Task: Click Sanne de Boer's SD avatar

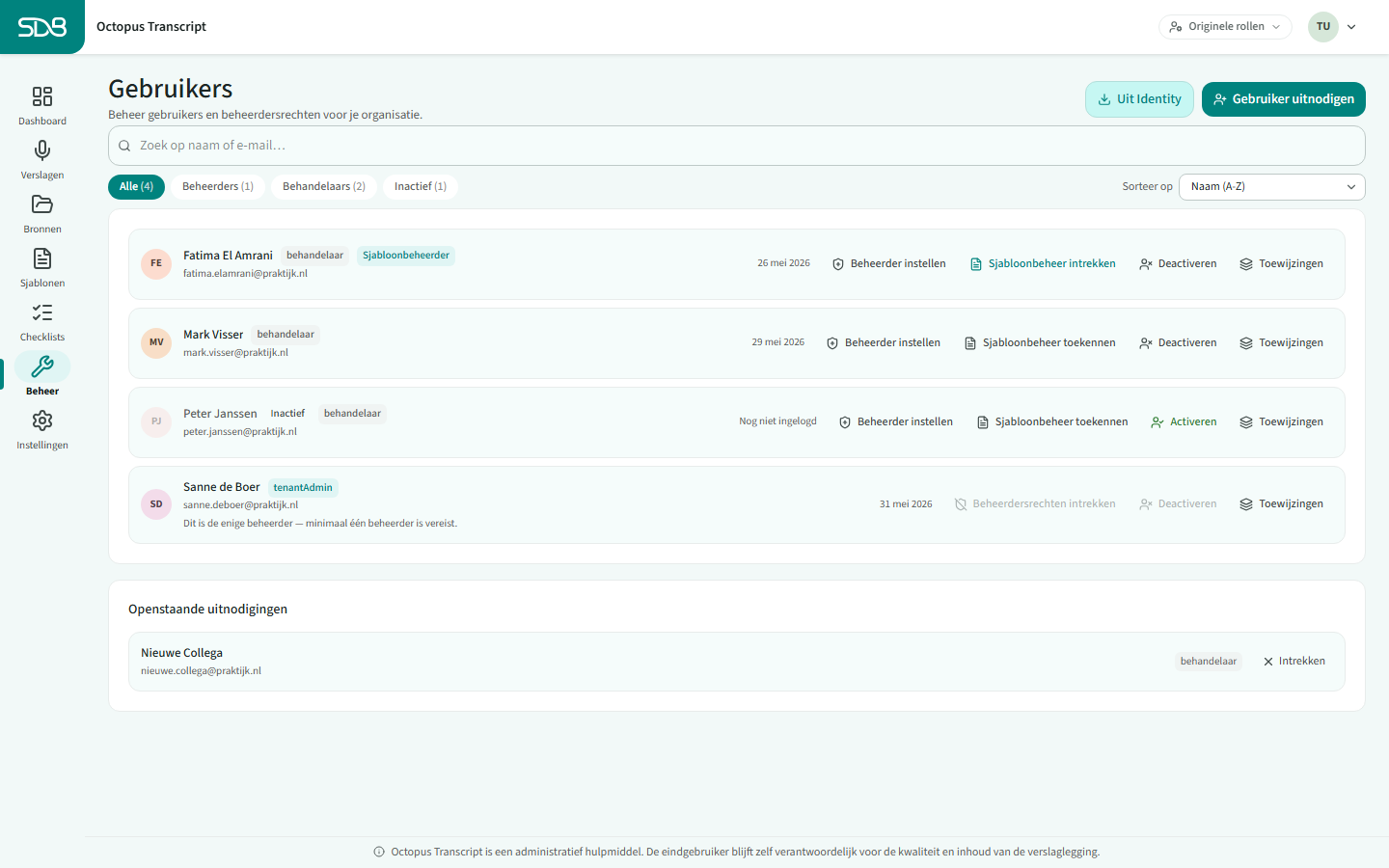Action: 156,504
